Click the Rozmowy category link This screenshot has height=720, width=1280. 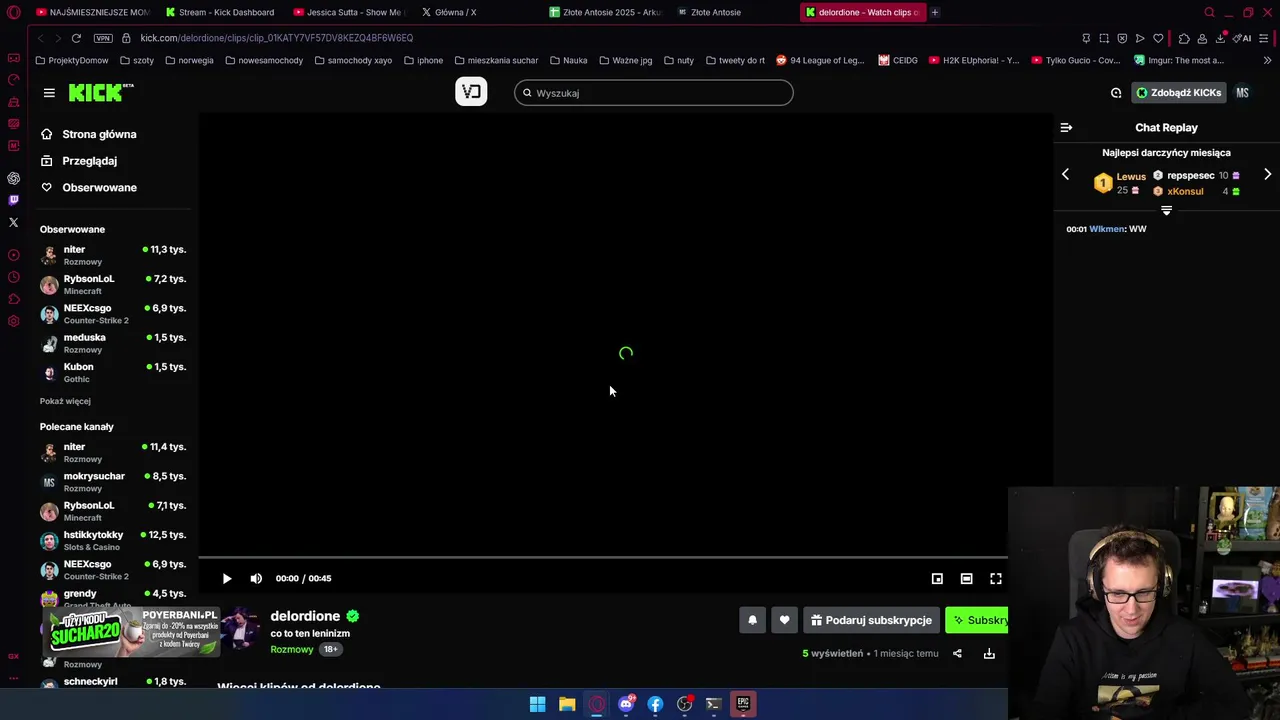[292, 649]
